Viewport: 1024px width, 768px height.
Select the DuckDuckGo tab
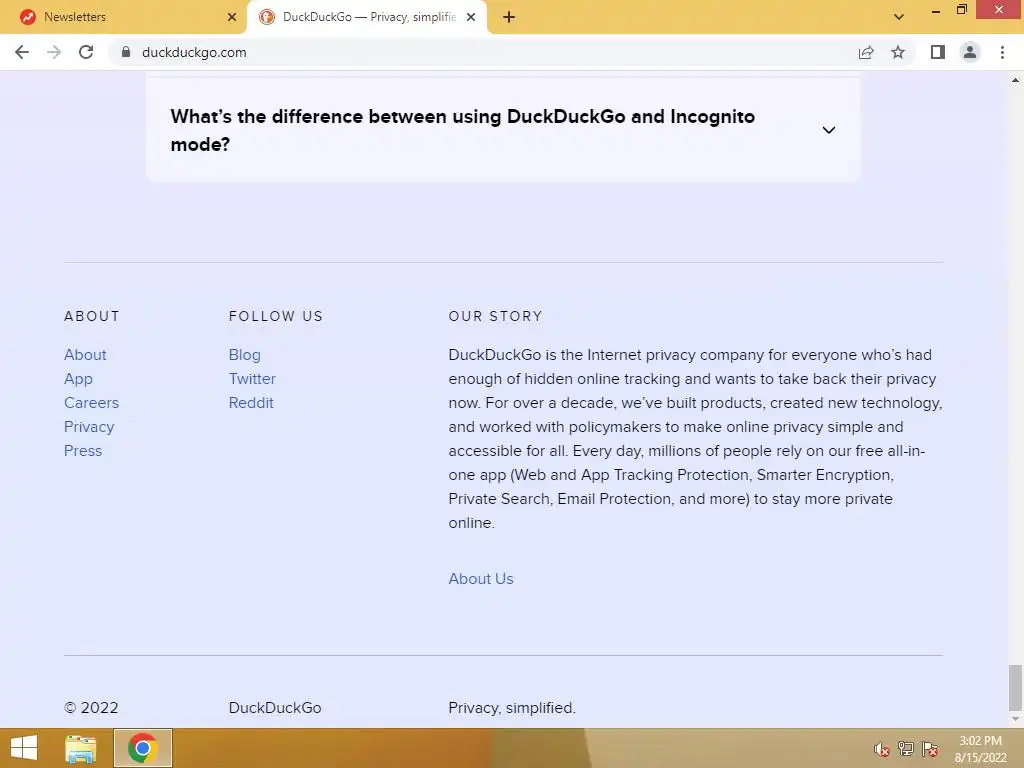pos(366,17)
